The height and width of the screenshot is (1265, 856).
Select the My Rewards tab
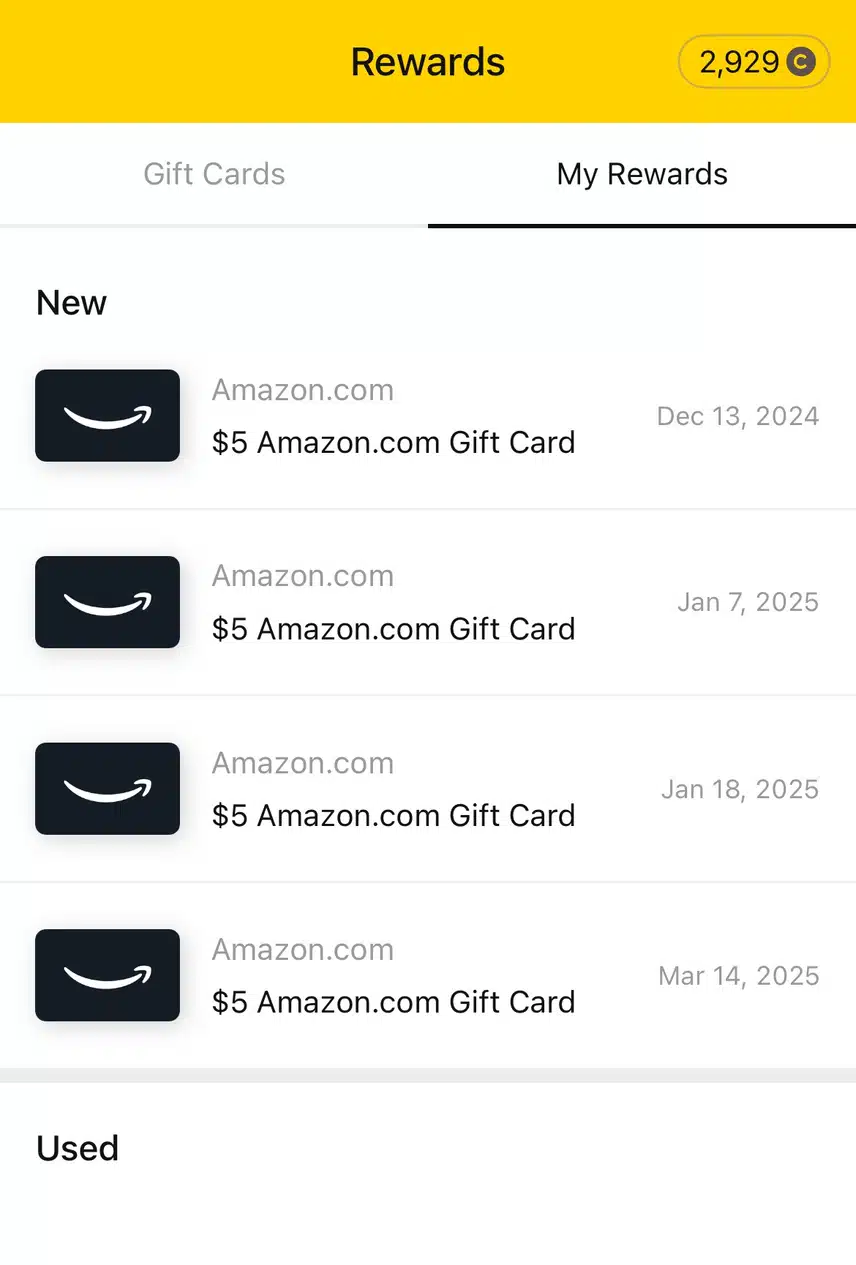pos(642,174)
